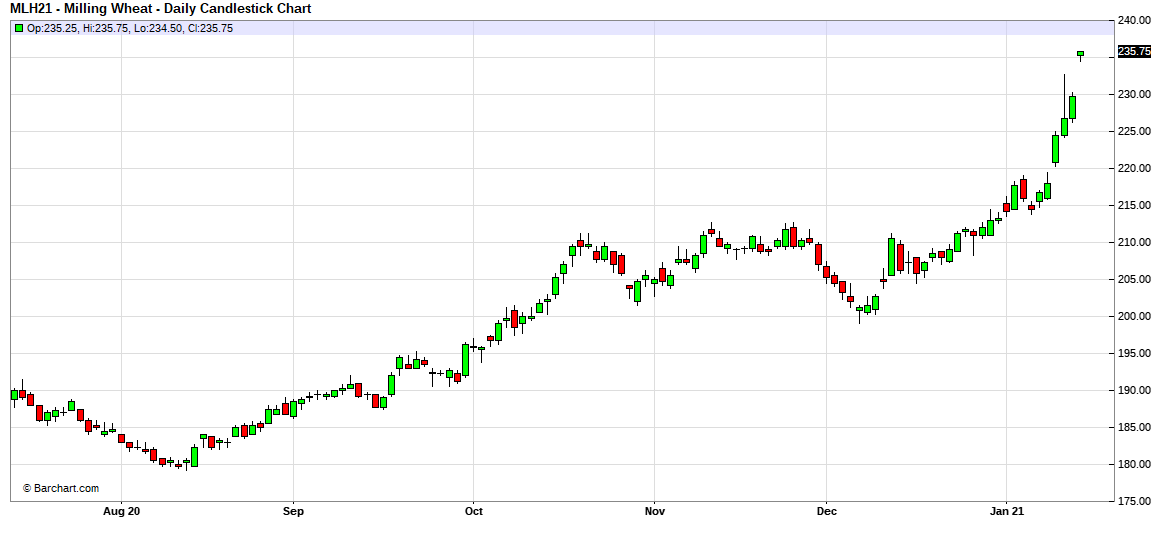The image size is (1156, 542).
Task: Click the green square legend icon beside OHLC values
Action: (x=19, y=28)
